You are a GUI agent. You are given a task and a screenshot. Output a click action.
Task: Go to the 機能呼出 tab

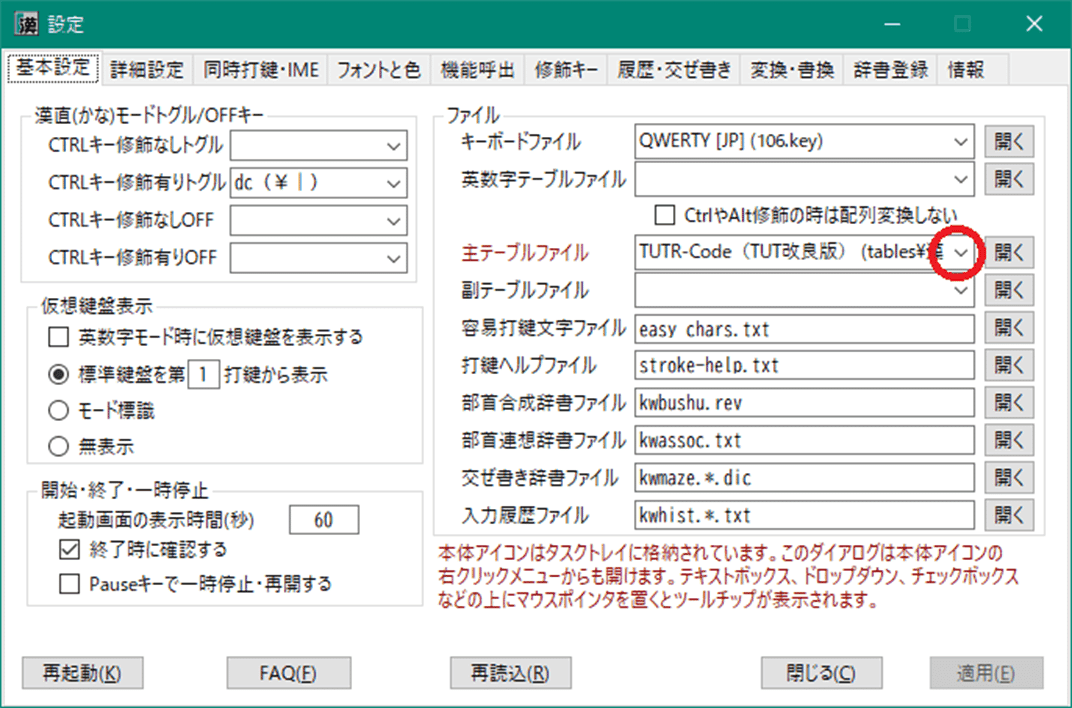pos(477,70)
